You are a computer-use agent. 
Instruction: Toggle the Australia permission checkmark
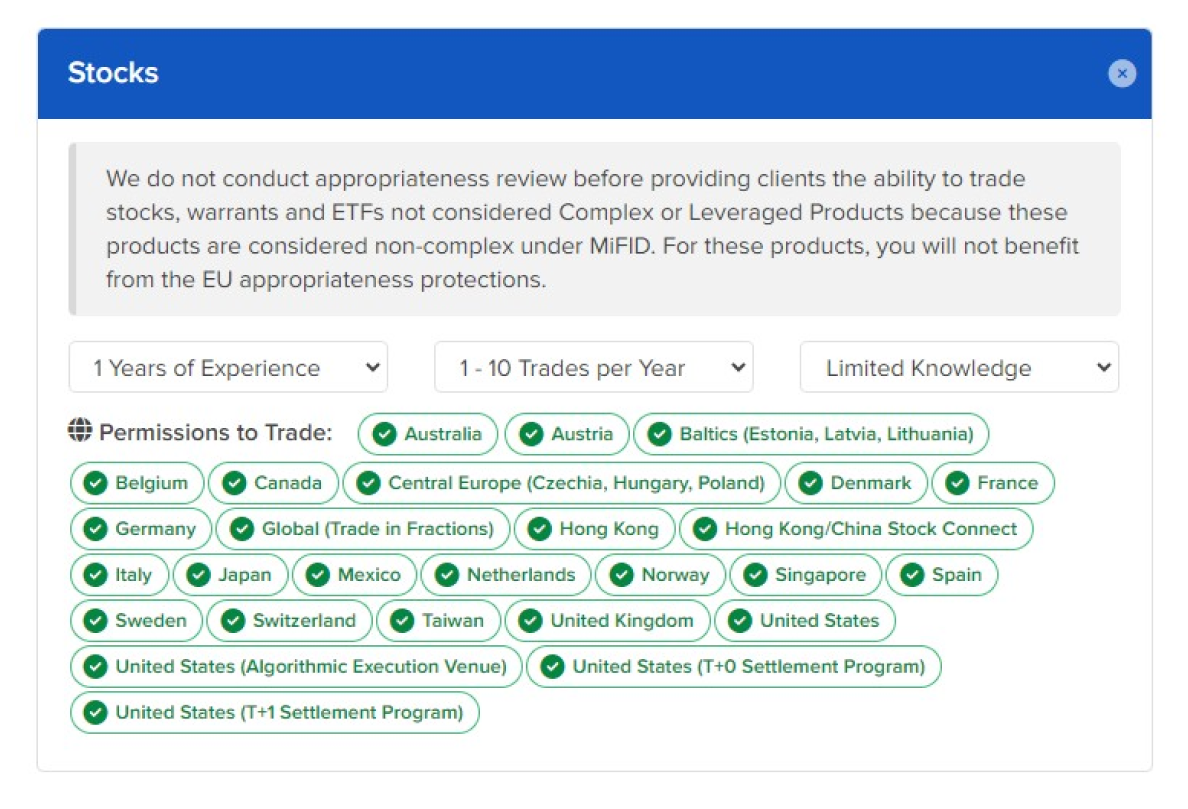tap(384, 434)
